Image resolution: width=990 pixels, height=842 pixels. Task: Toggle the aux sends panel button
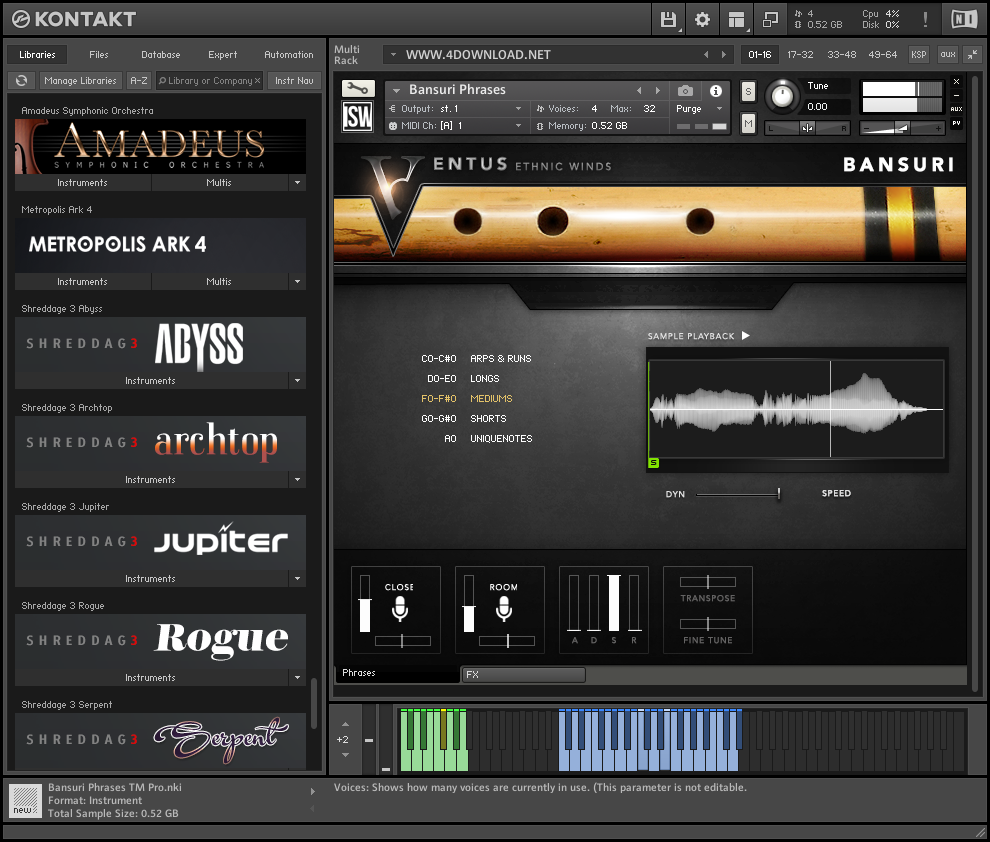948,55
